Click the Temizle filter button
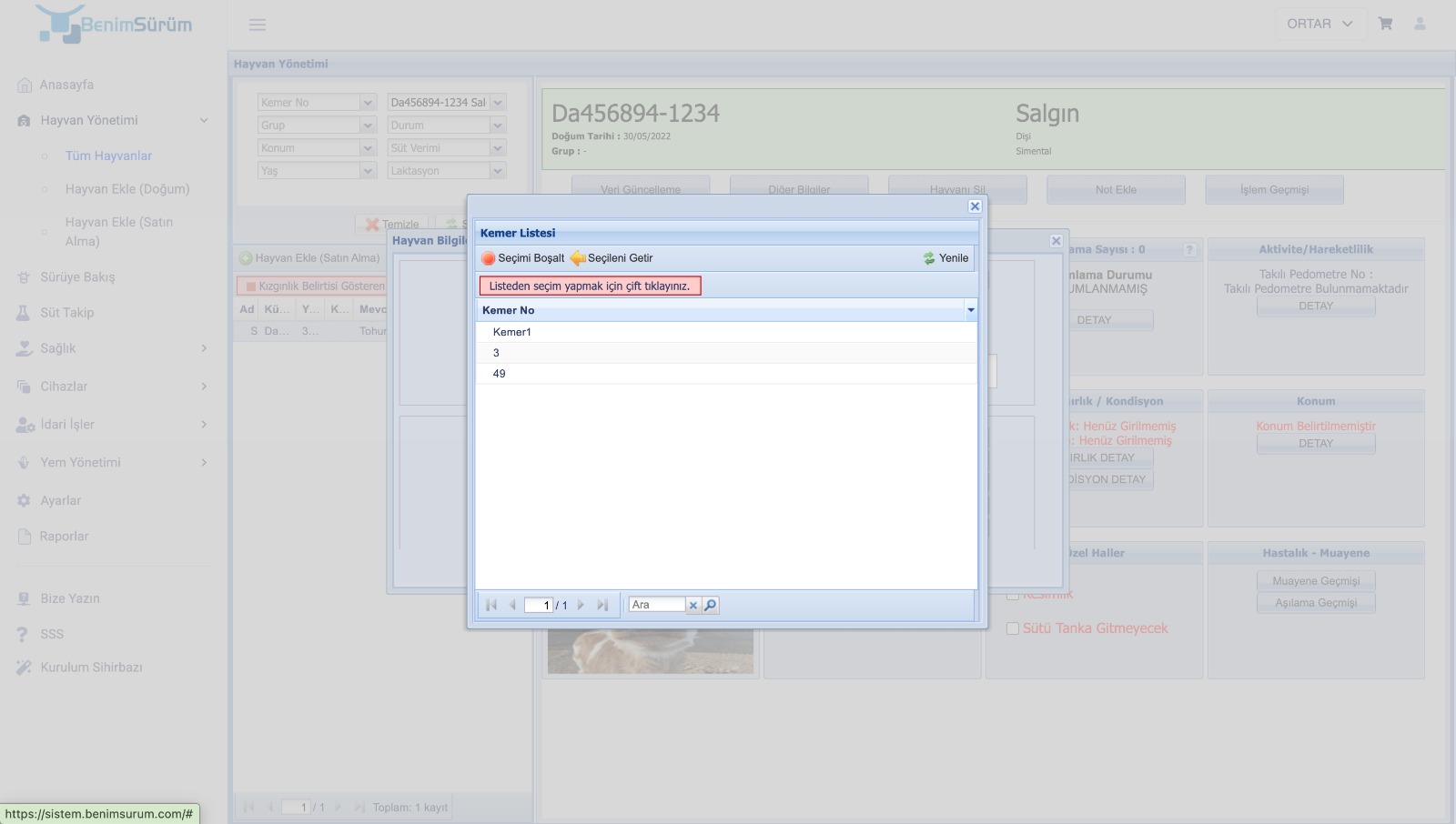 392,224
